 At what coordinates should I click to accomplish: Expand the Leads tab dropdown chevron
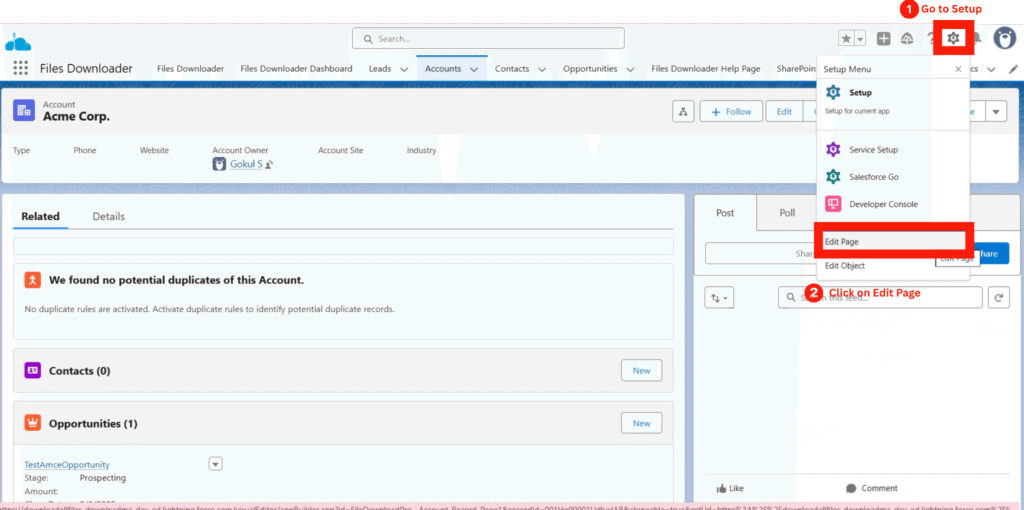pos(404,69)
